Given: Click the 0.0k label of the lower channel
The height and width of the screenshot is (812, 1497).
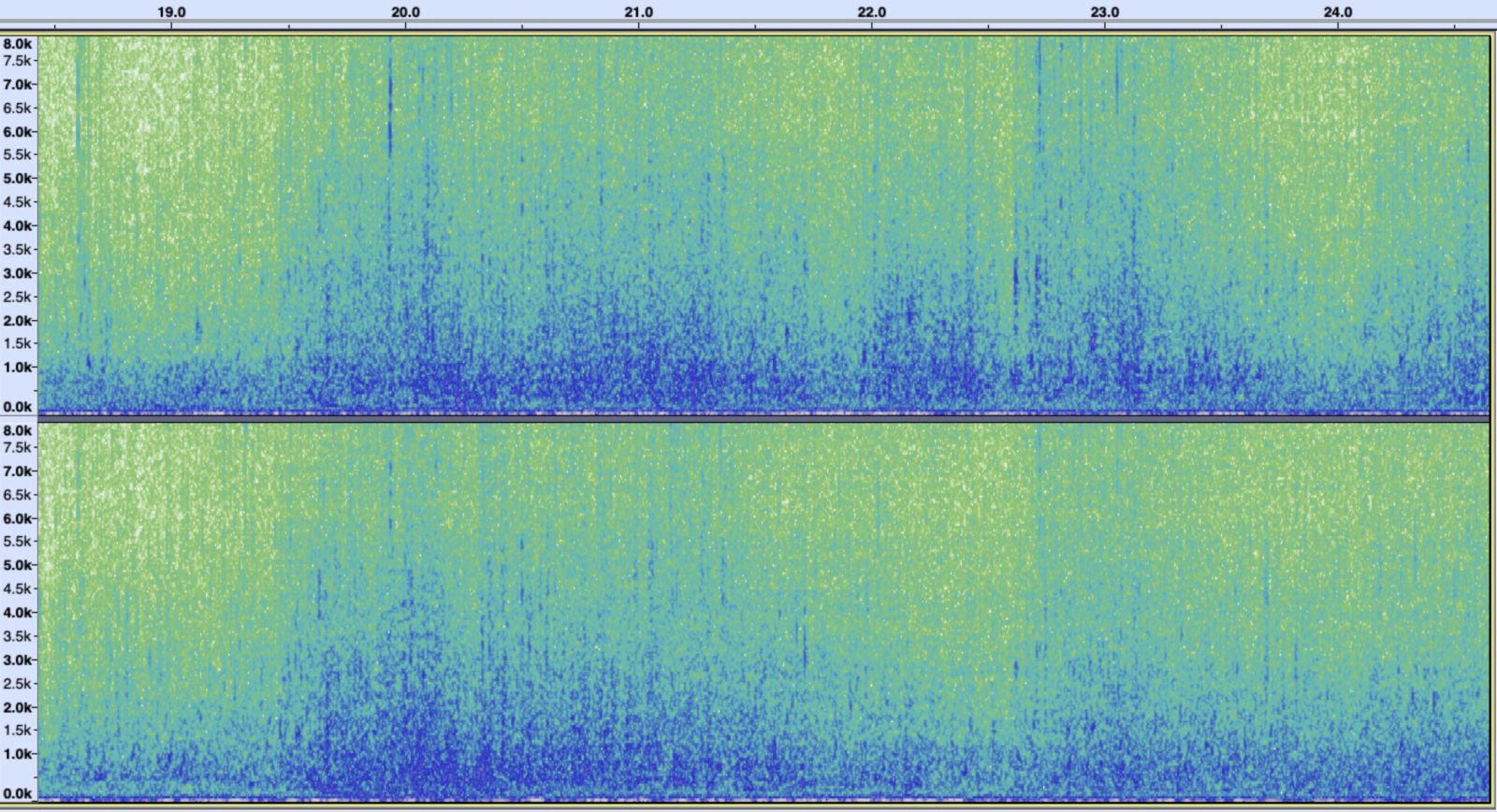Looking at the screenshot, I should (x=18, y=793).
